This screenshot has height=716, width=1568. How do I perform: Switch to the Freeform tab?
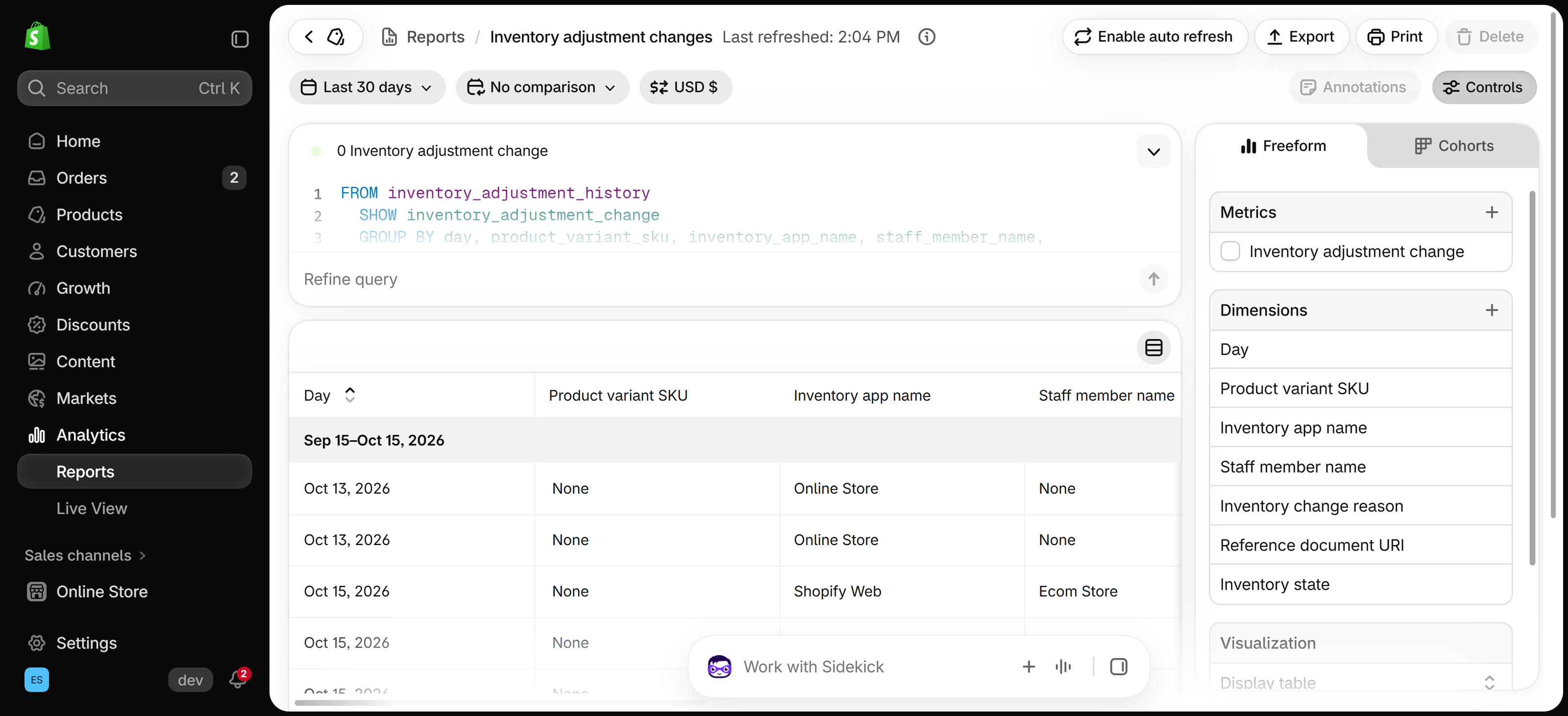pos(1282,146)
